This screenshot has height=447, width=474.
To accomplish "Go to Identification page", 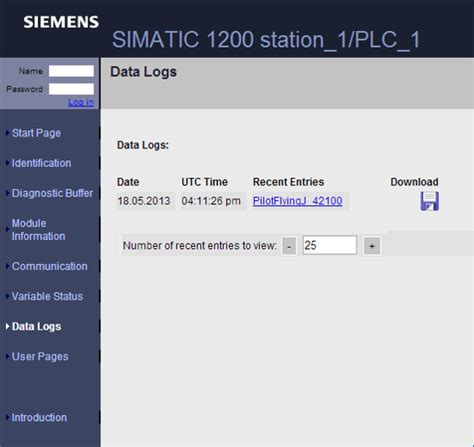I will point(41,163).
